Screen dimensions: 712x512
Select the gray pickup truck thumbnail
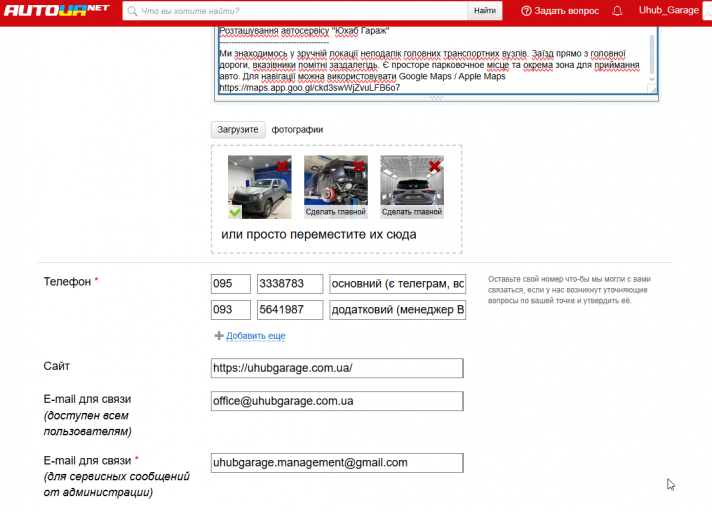260,187
